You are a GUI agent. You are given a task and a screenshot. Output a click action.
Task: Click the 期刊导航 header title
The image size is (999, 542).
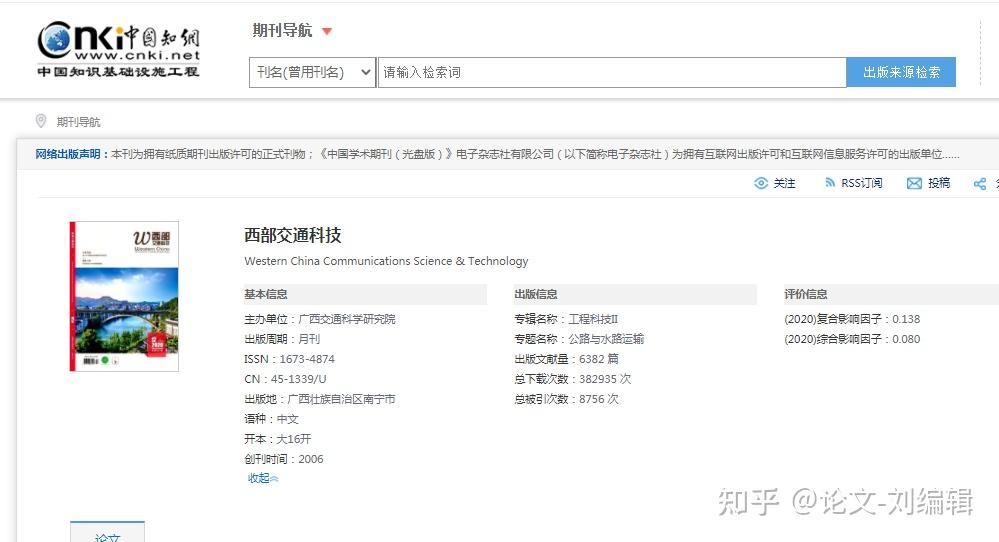(x=282, y=31)
